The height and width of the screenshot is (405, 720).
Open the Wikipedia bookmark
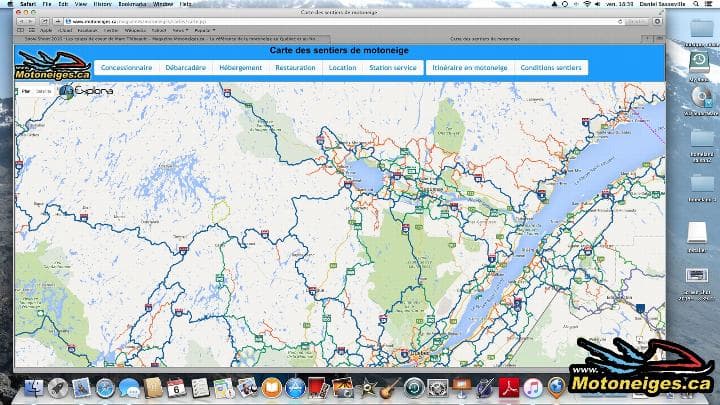point(135,30)
